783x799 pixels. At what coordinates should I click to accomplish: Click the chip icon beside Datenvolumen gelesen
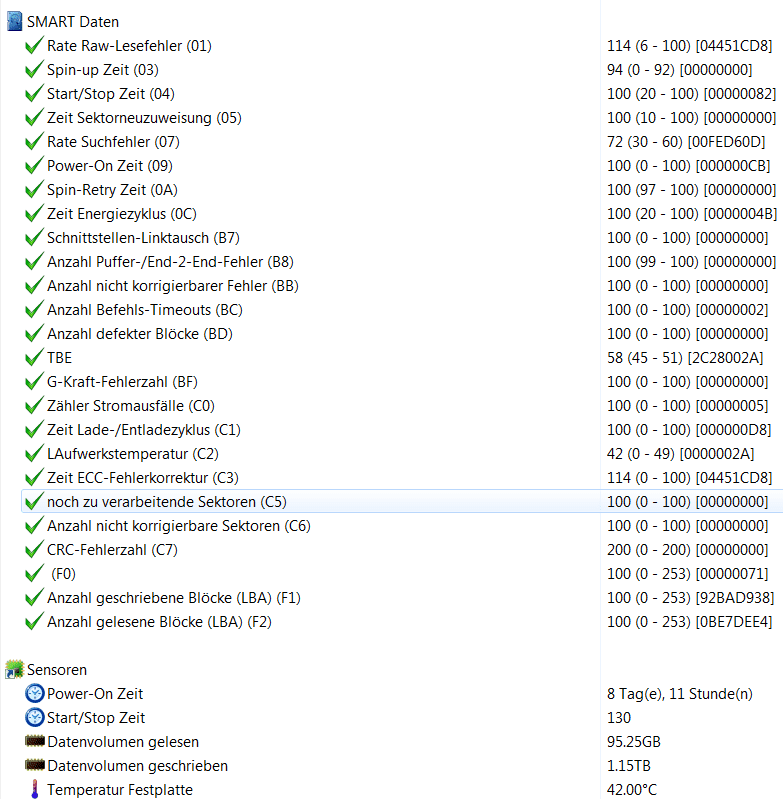(x=35, y=741)
